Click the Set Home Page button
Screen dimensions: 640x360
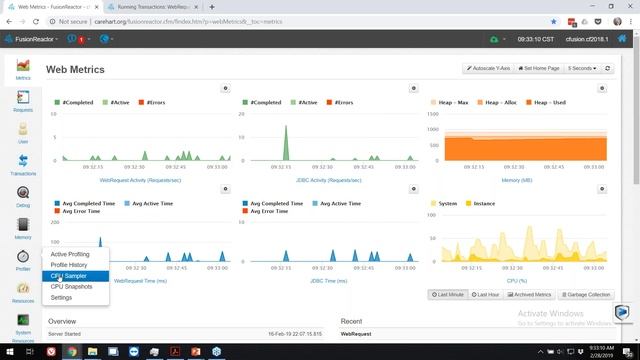(x=539, y=68)
